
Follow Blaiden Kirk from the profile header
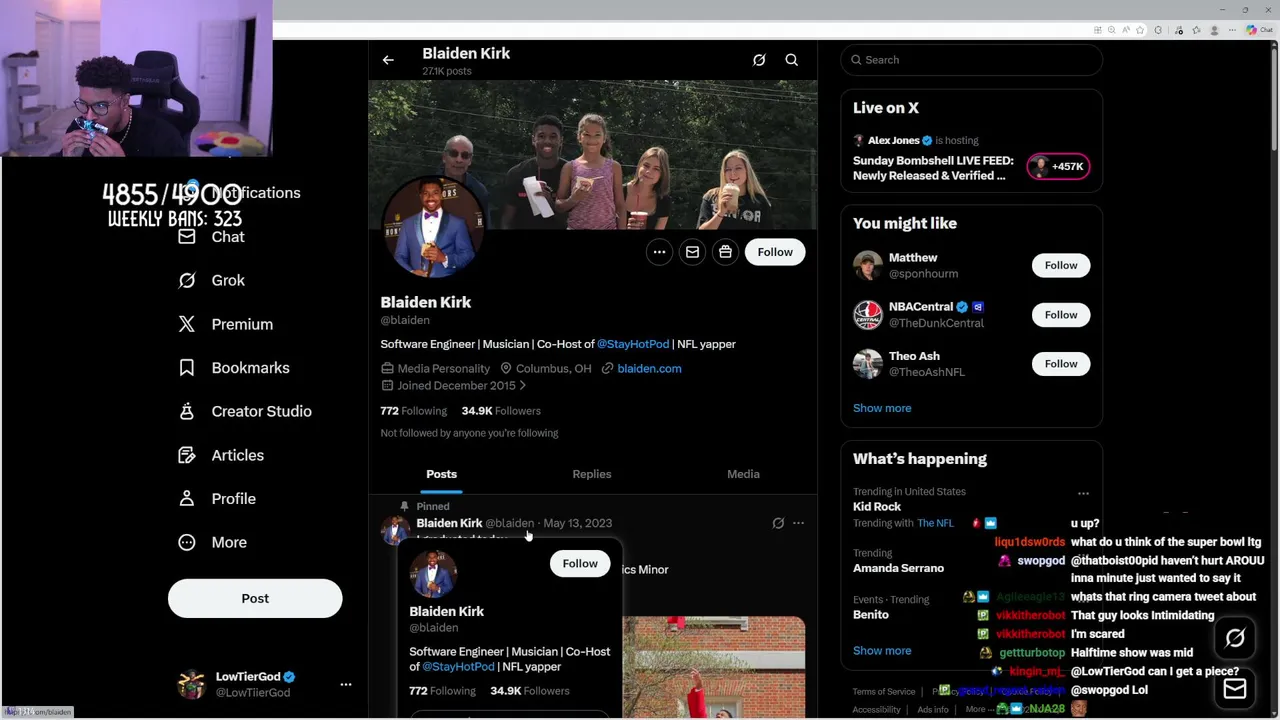(775, 252)
